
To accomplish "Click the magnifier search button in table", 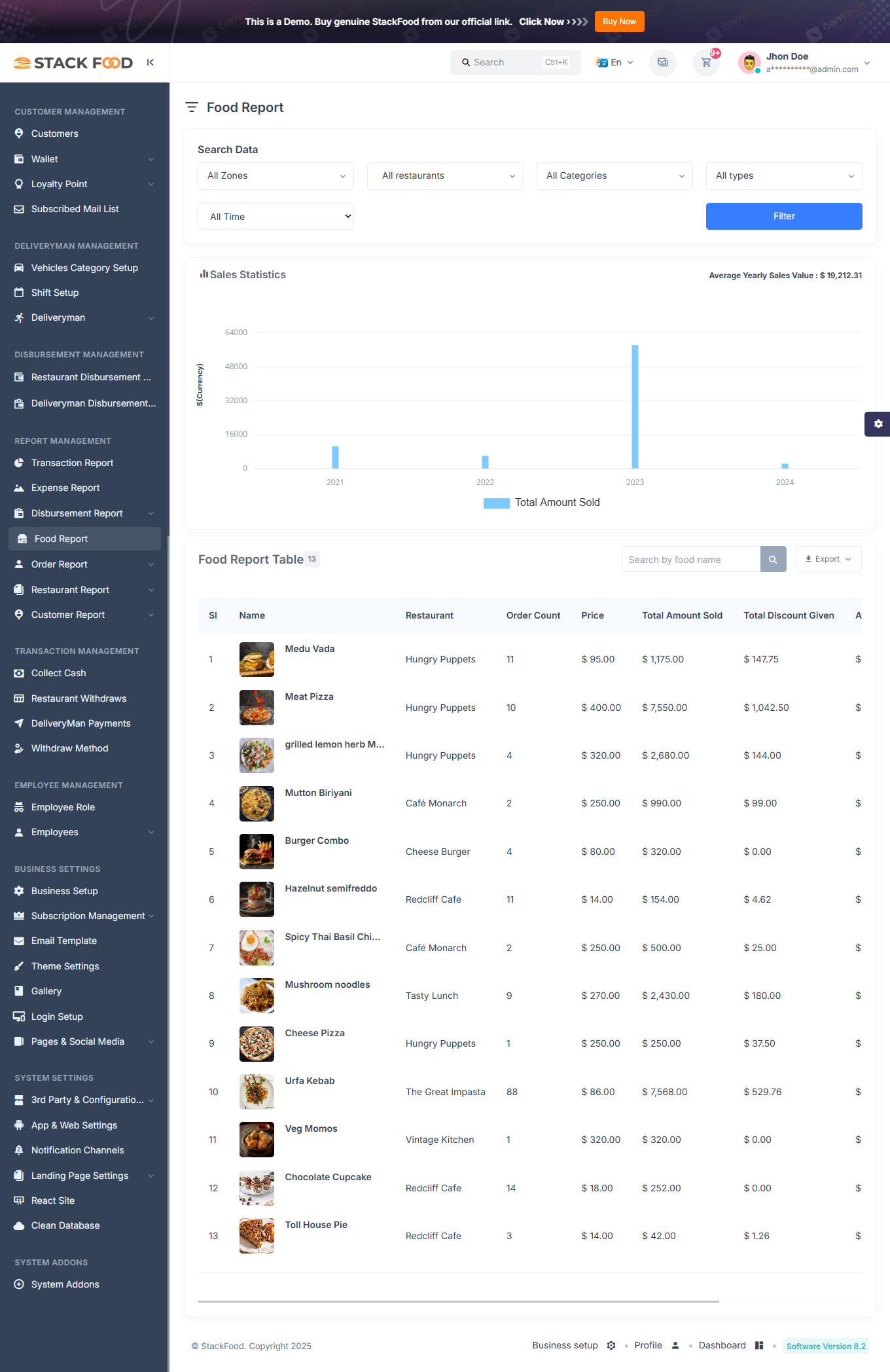I will point(773,560).
